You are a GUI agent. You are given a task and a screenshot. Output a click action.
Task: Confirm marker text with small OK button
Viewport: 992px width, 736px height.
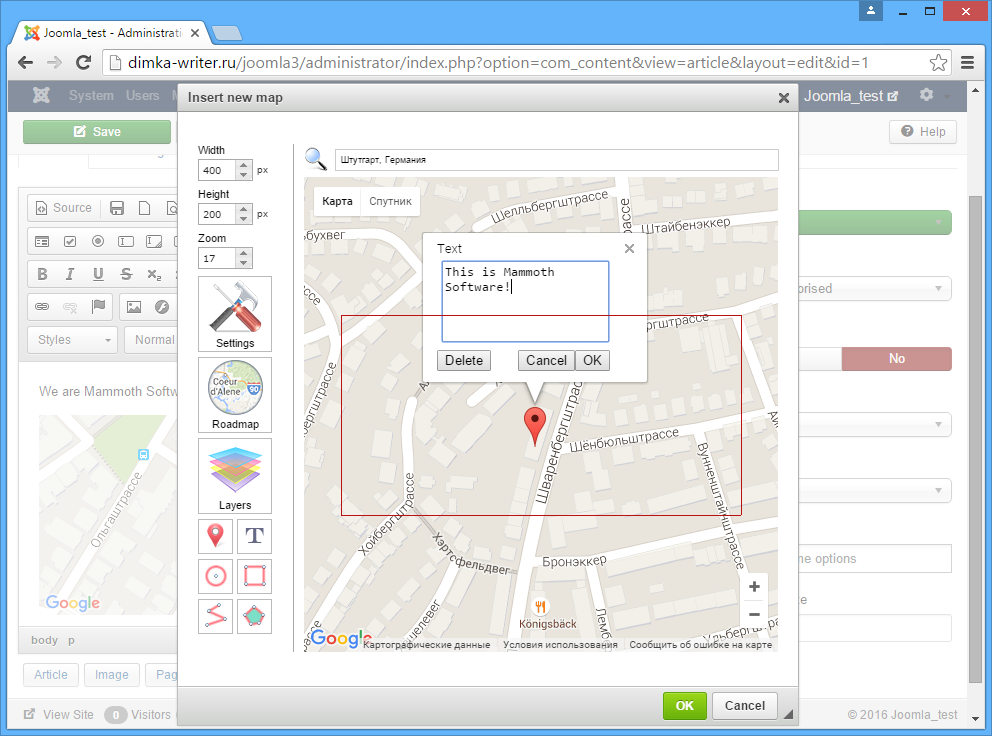click(x=592, y=361)
